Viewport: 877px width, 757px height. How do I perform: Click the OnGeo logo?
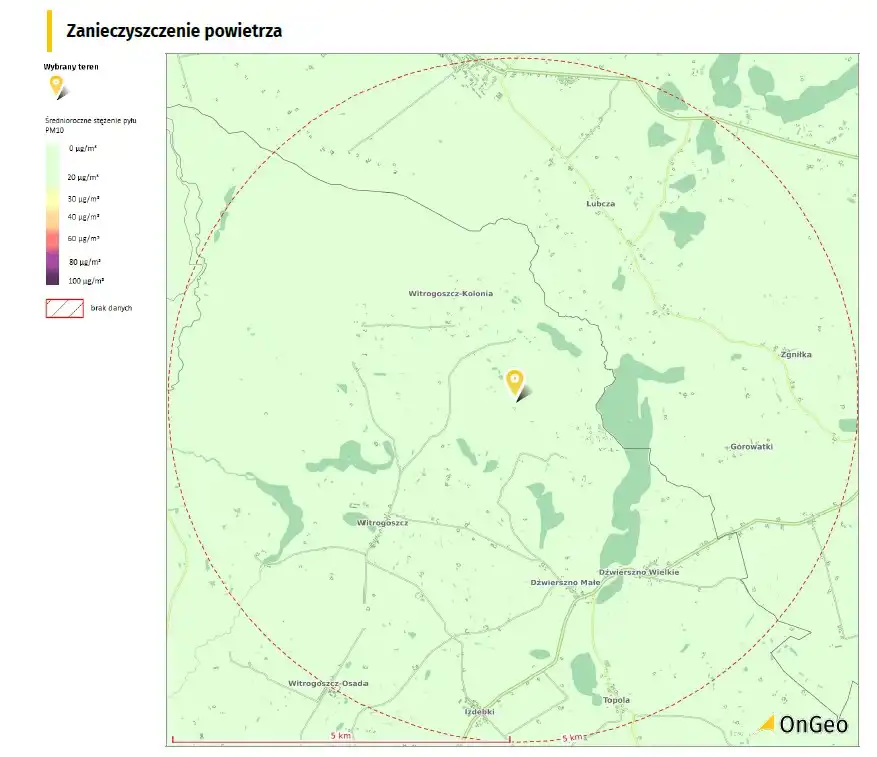(x=802, y=724)
